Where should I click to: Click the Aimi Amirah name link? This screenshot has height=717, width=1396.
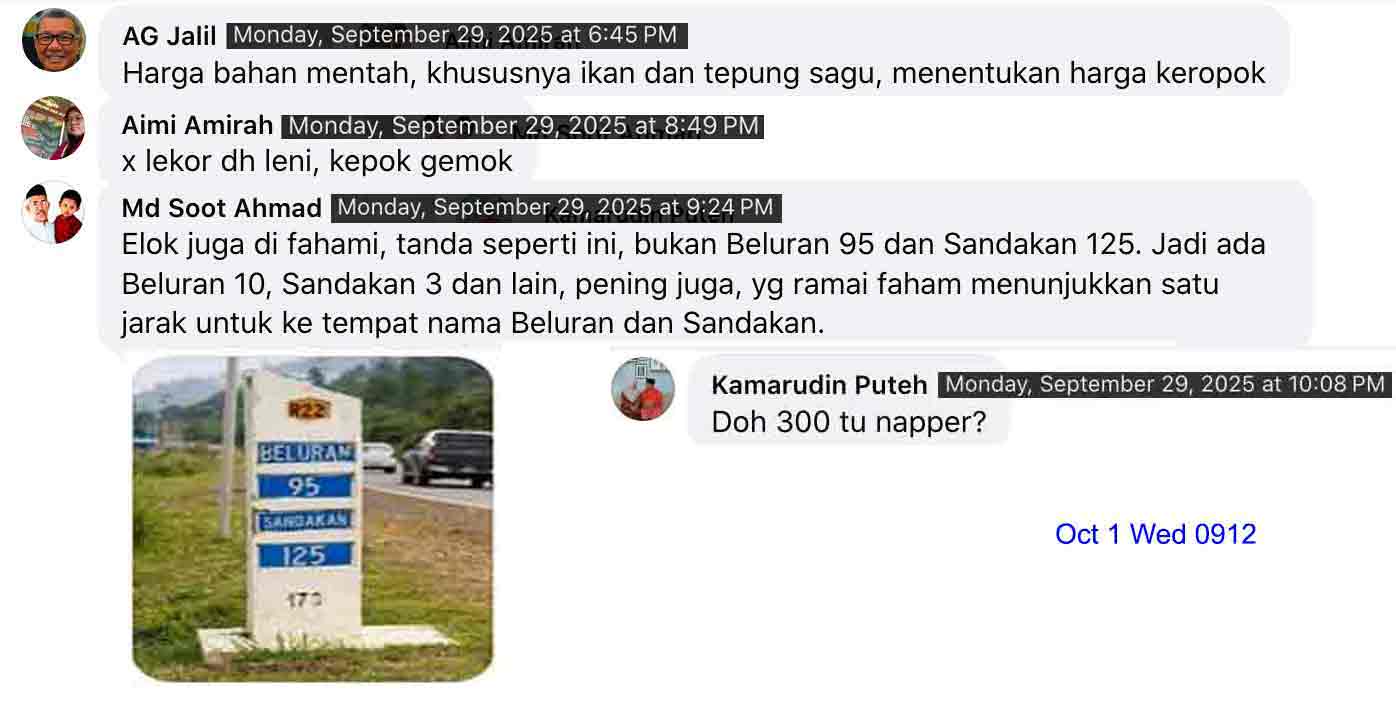[x=197, y=125]
